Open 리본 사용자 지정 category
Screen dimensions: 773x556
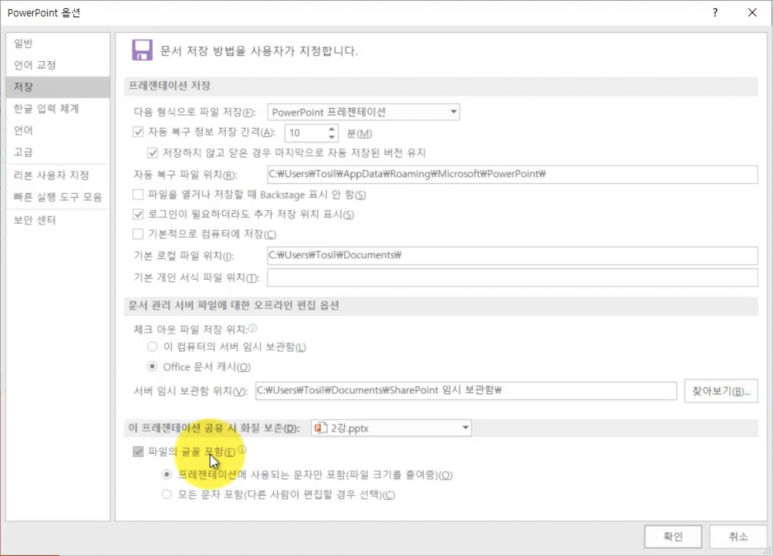click(58, 175)
